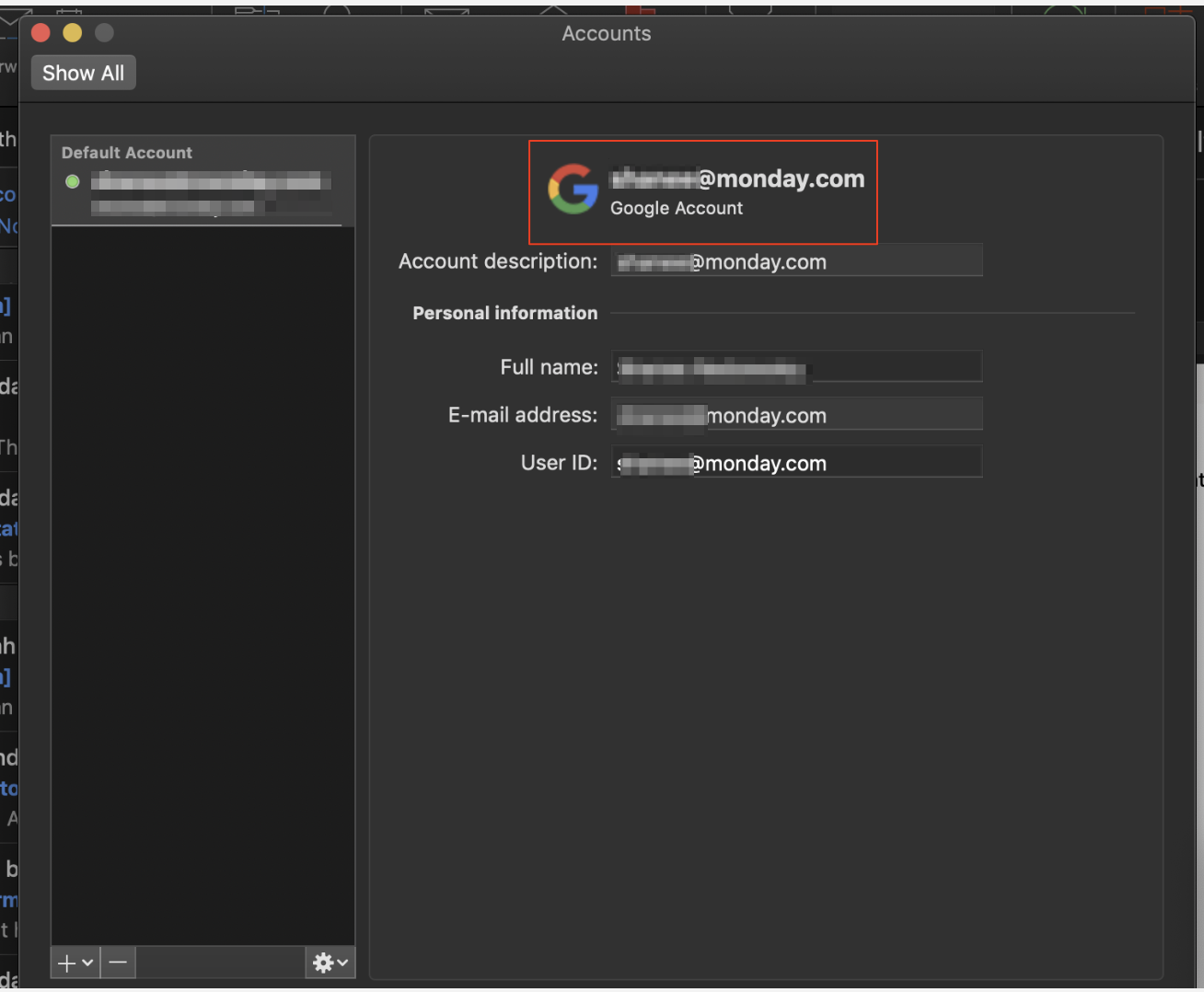Click the Show All button

(x=84, y=73)
